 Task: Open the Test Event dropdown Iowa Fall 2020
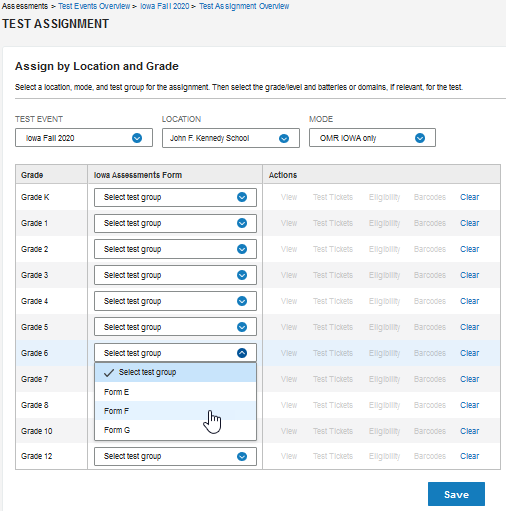[84, 138]
